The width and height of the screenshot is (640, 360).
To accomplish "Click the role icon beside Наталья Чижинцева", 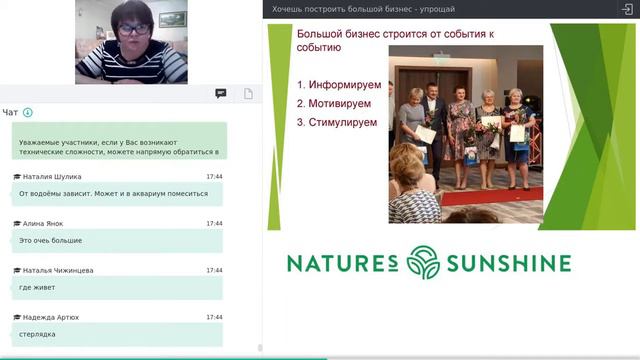I will pyautogui.click(x=17, y=271).
